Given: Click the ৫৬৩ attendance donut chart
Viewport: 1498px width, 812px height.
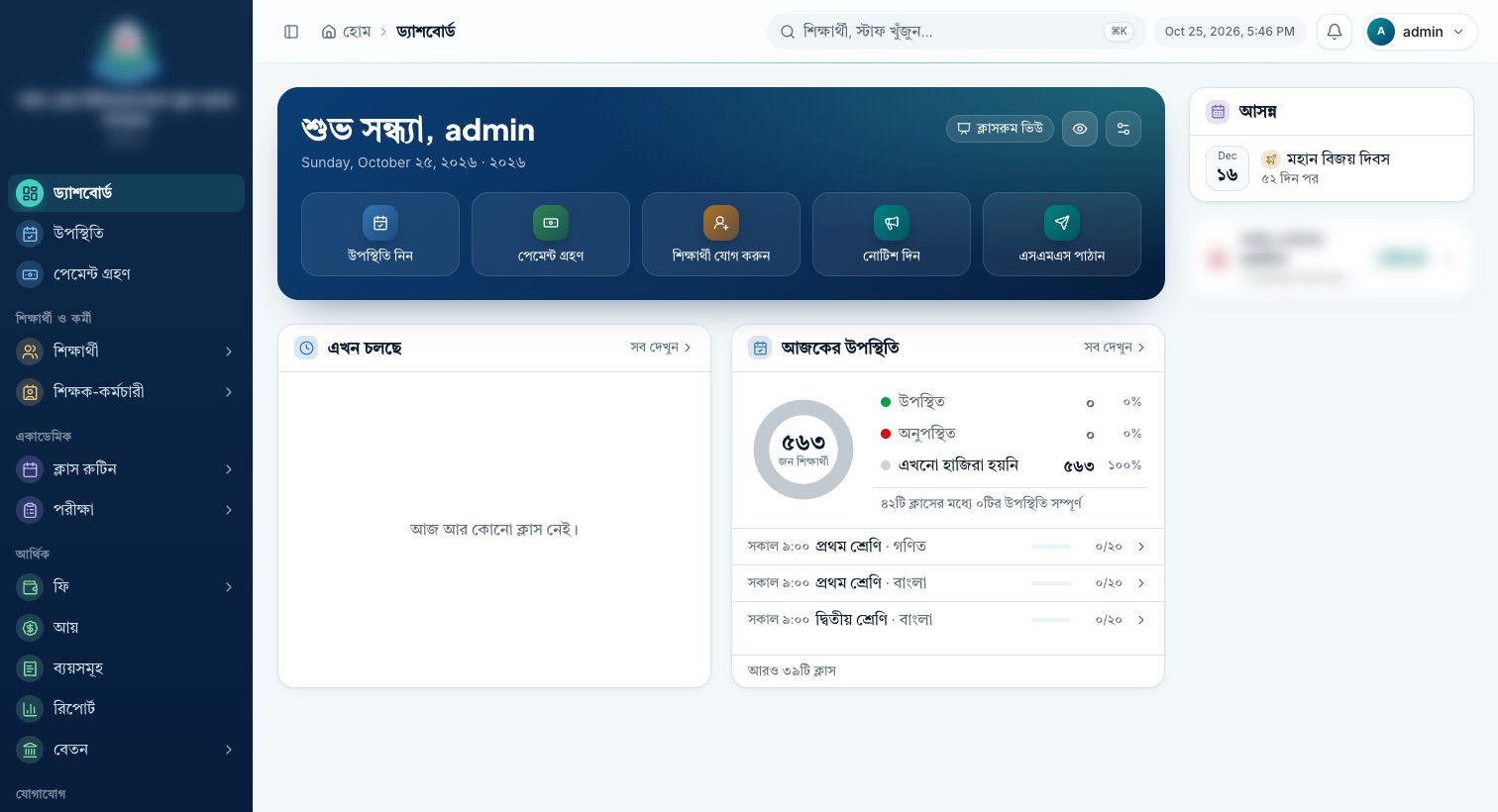Looking at the screenshot, I should (x=803, y=450).
